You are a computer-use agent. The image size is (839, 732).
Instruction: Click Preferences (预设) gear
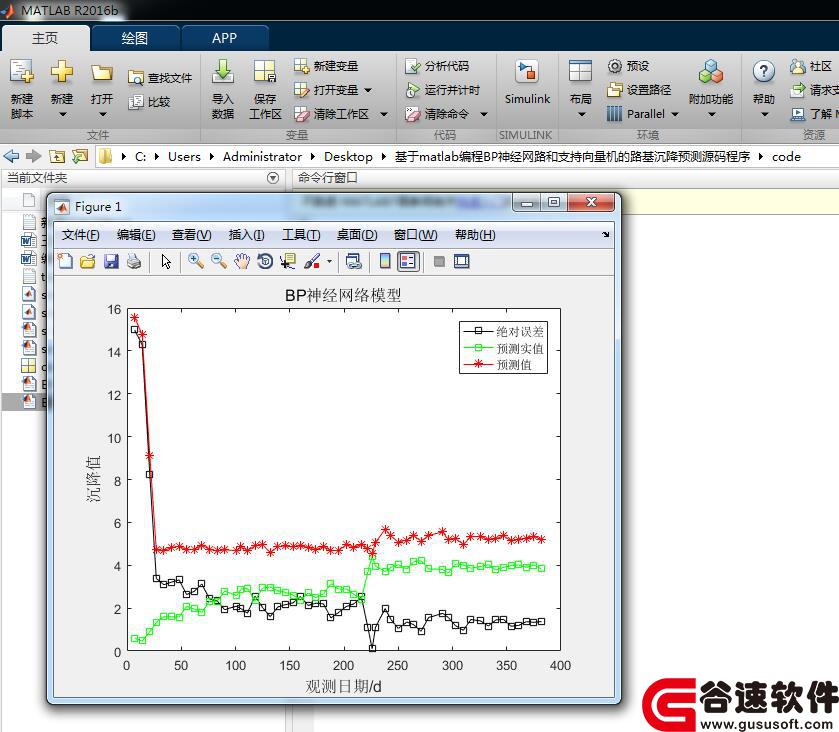tap(628, 66)
